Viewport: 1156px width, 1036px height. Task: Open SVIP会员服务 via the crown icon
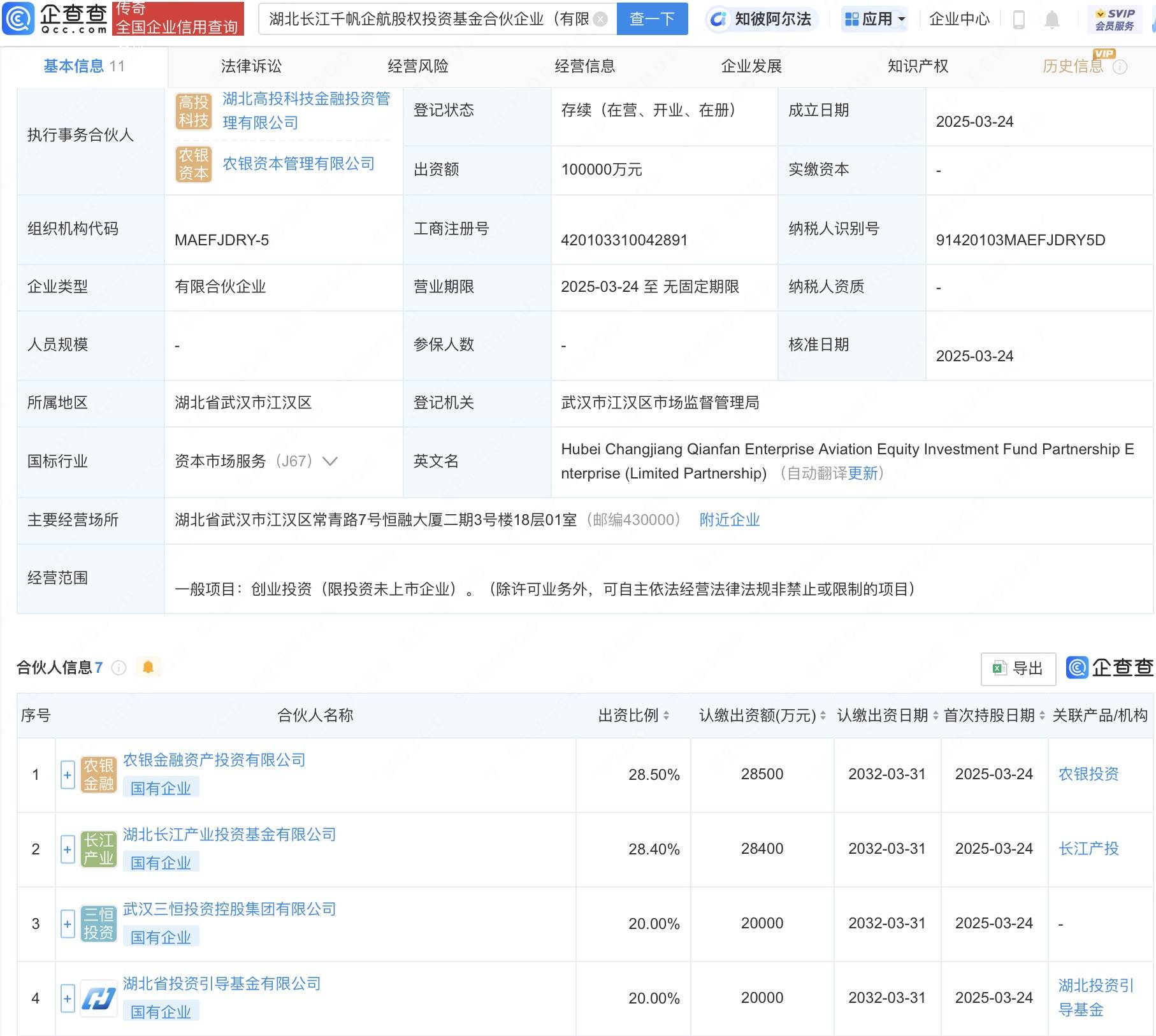click(x=1101, y=13)
